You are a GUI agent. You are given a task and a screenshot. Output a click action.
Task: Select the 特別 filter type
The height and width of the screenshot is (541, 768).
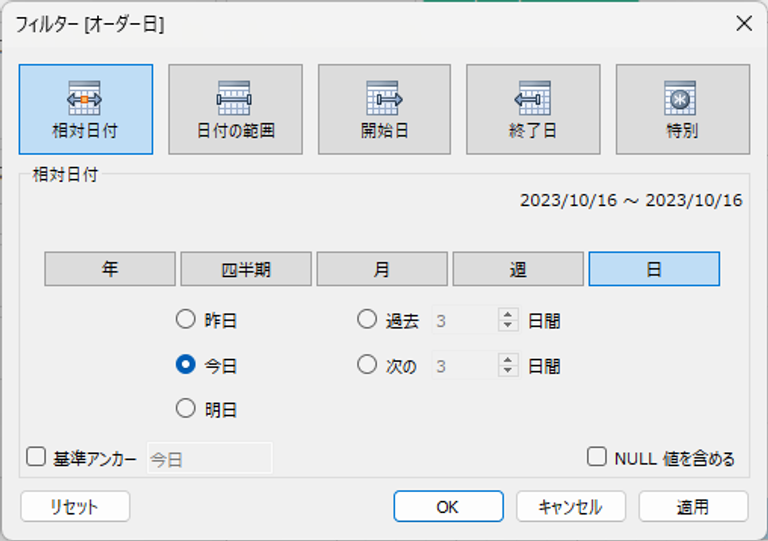pyautogui.click(x=683, y=109)
